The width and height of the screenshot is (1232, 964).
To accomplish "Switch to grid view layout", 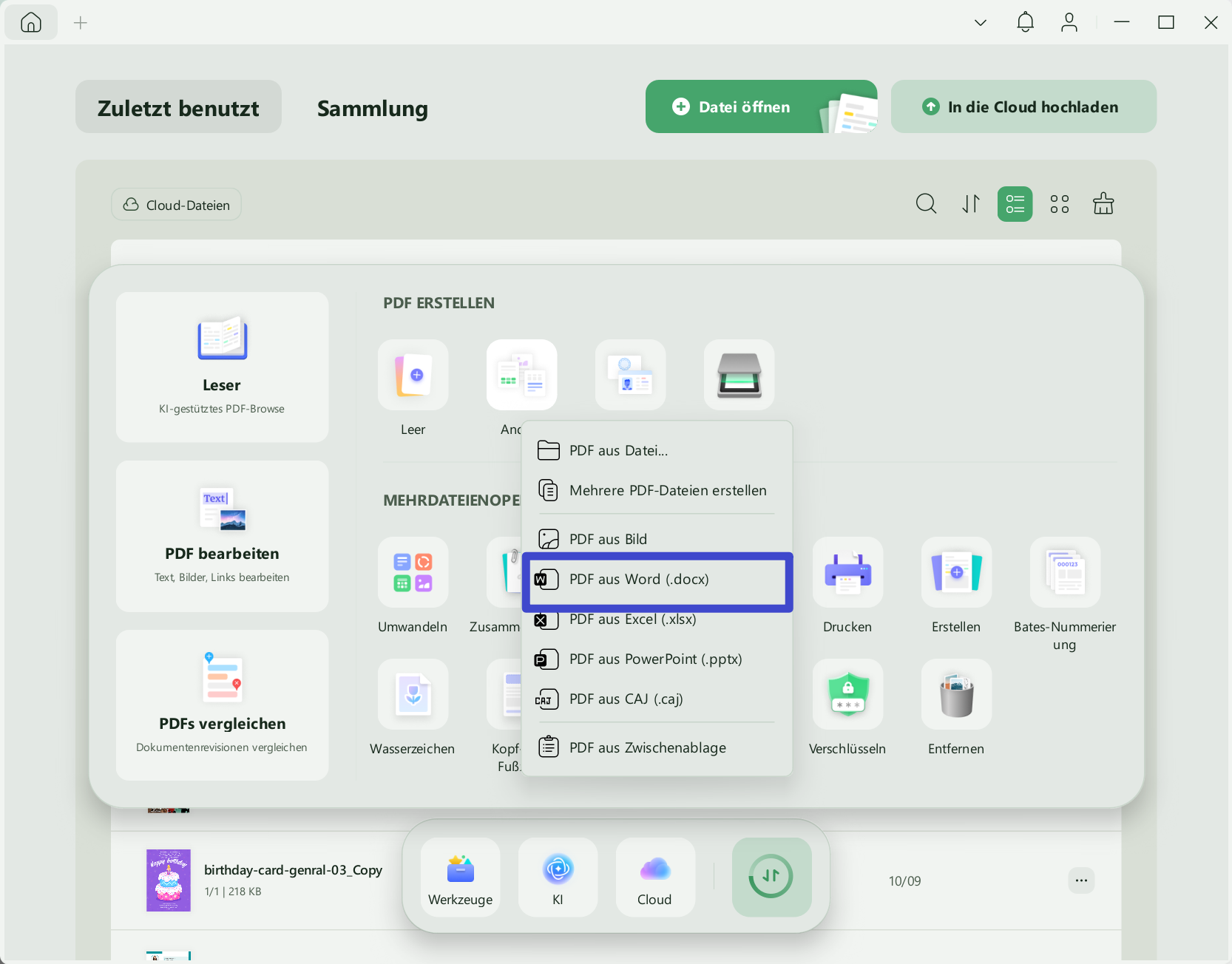I will pyautogui.click(x=1059, y=204).
